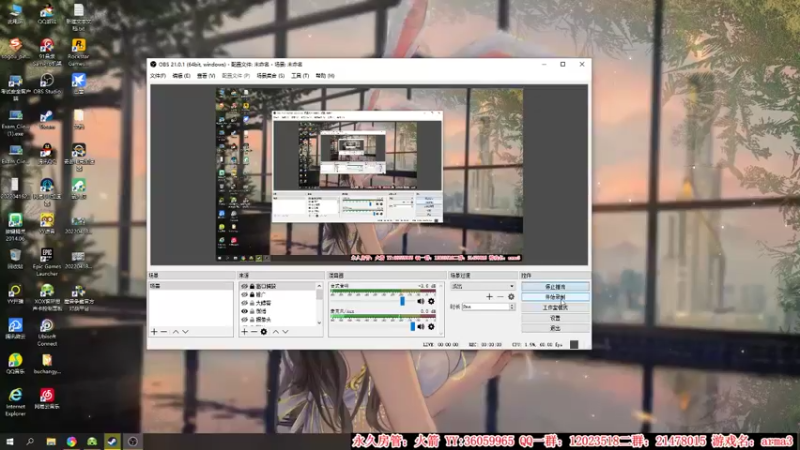The image size is (800, 450).
Task: Click sources list scrollbar up arrow
Action: point(319,286)
